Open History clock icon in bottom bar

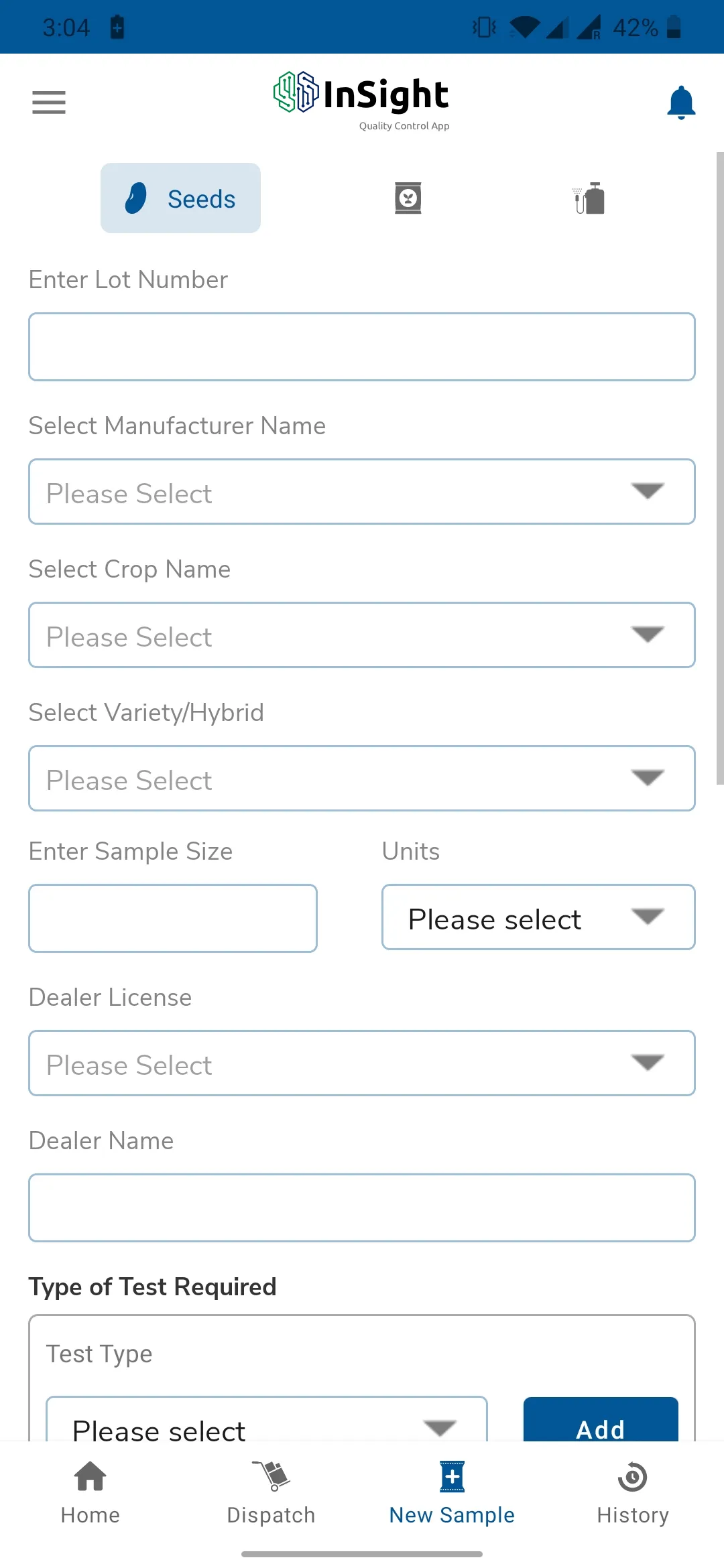[x=633, y=1476]
